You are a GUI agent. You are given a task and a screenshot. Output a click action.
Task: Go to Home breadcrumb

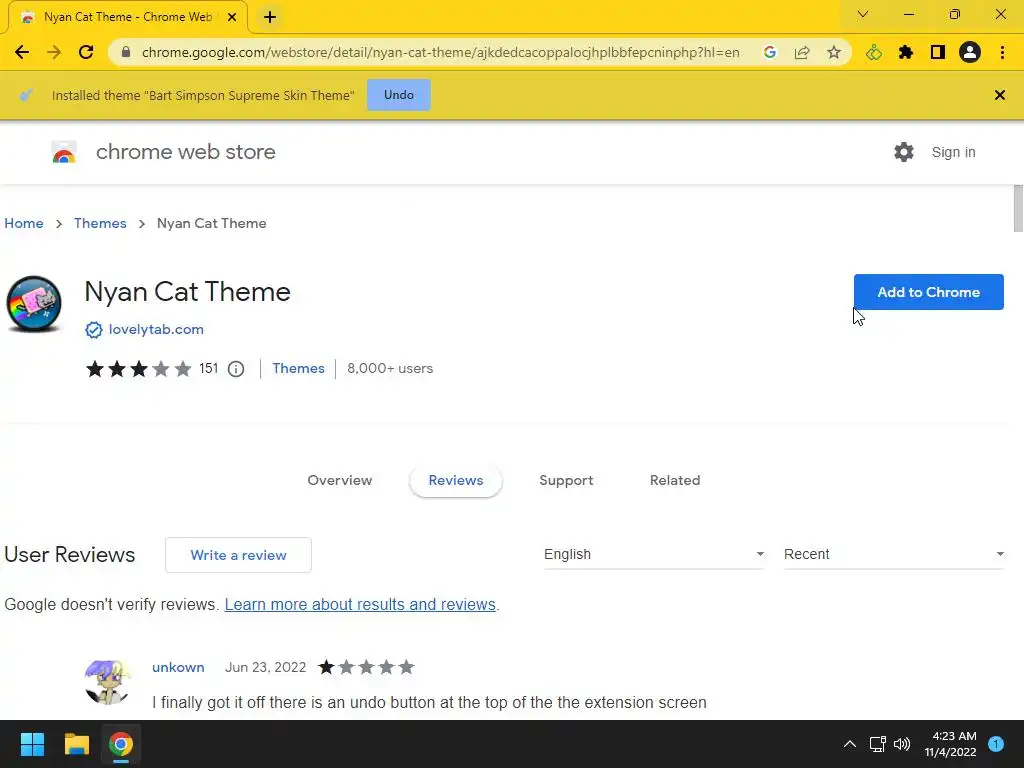24,223
